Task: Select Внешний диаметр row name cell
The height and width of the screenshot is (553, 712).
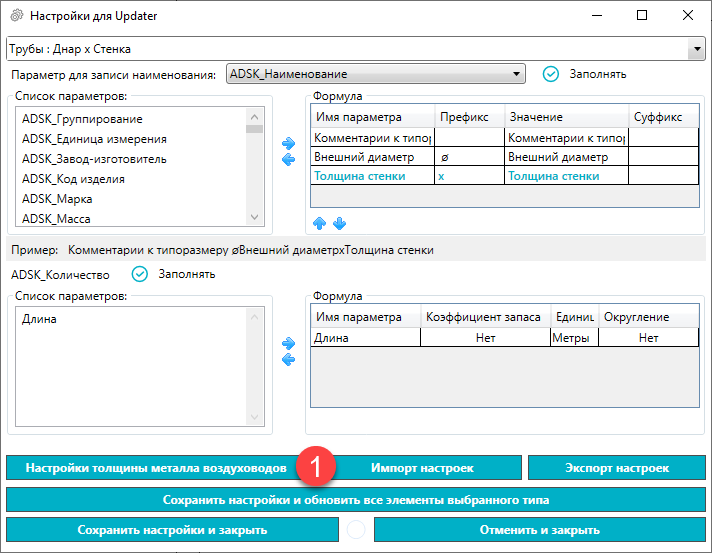Action: [372, 157]
